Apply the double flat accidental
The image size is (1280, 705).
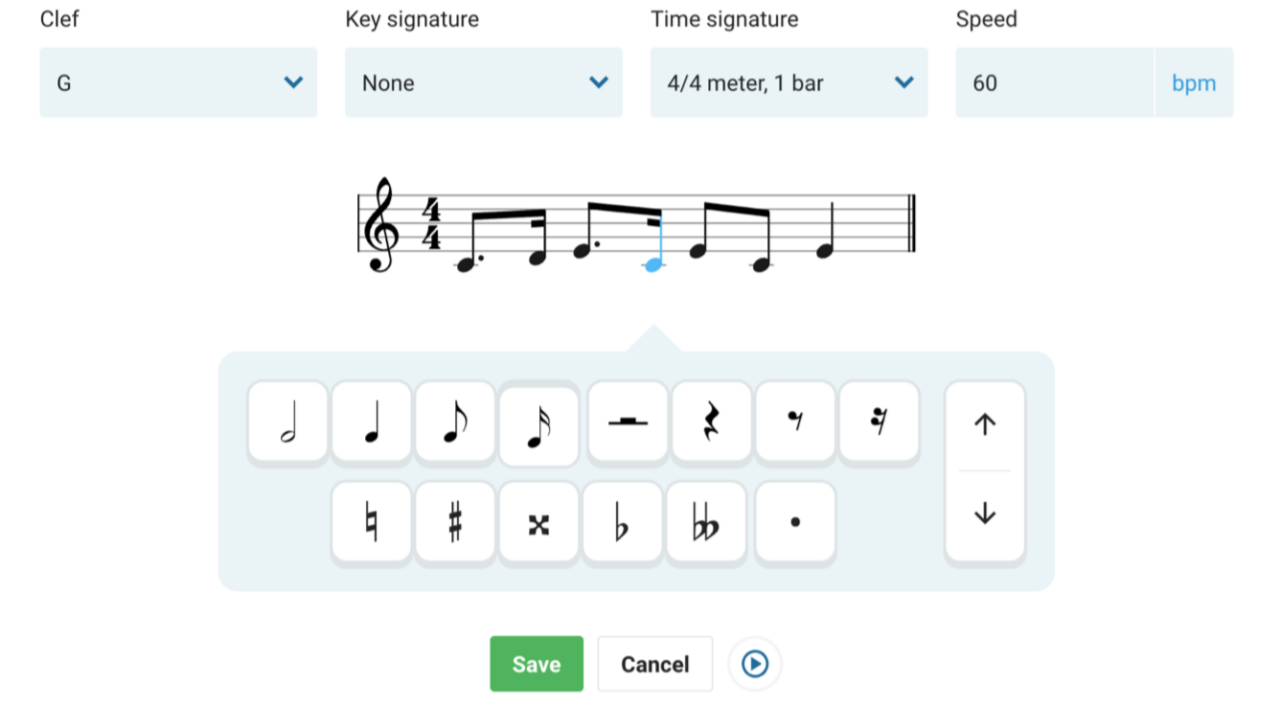pyautogui.click(x=707, y=522)
